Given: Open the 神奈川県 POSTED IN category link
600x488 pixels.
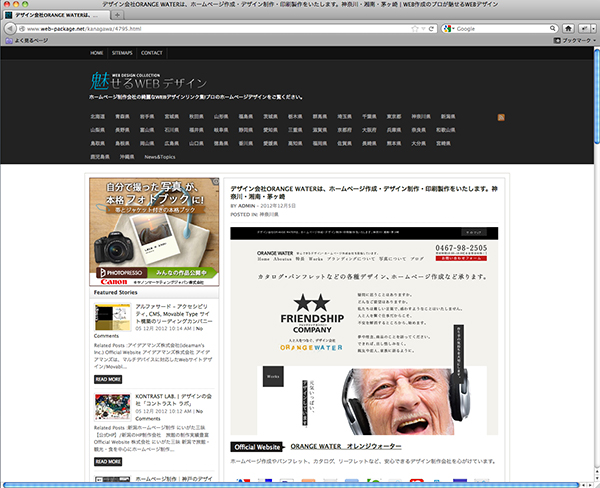Looking at the screenshot, I should 269,214.
